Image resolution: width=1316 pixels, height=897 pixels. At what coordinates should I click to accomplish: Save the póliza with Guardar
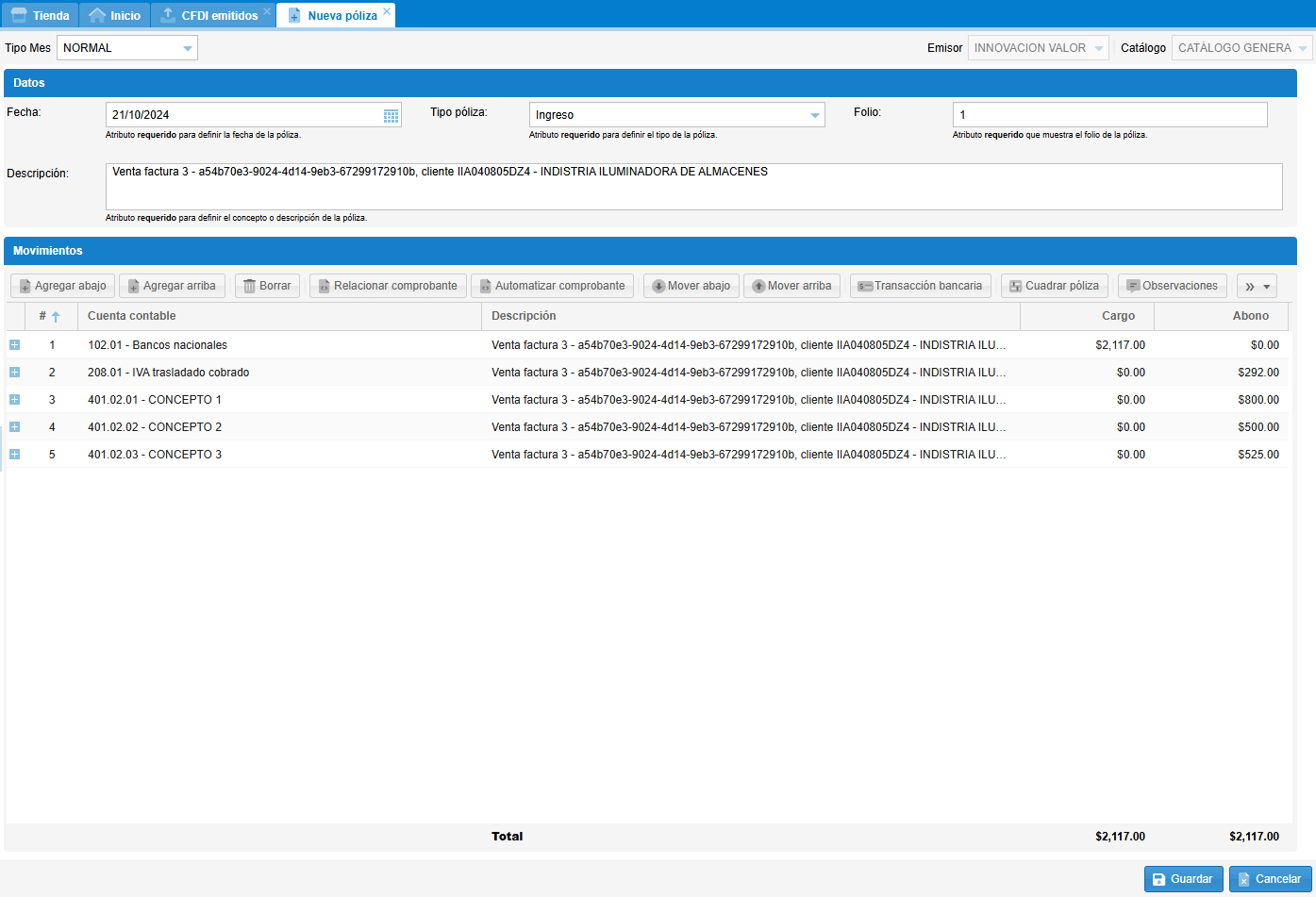tap(1183, 879)
